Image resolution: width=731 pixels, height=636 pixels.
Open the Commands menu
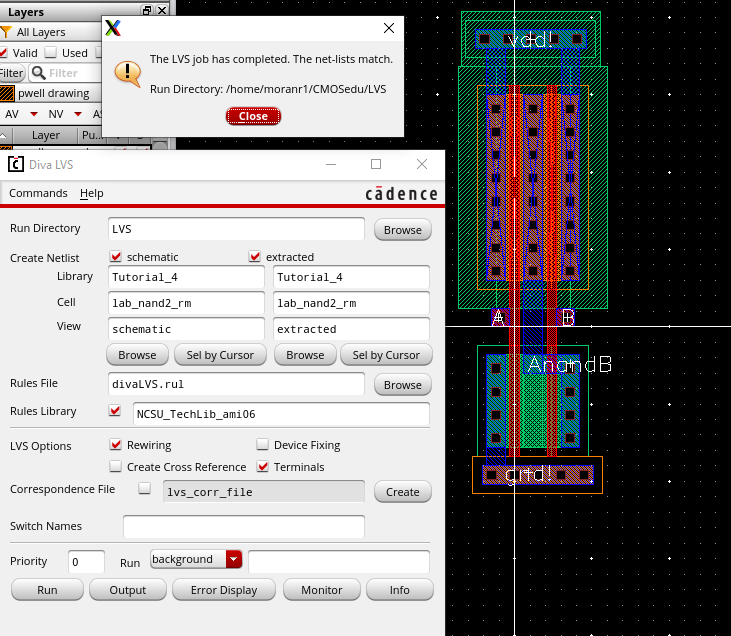pyautogui.click(x=38, y=193)
